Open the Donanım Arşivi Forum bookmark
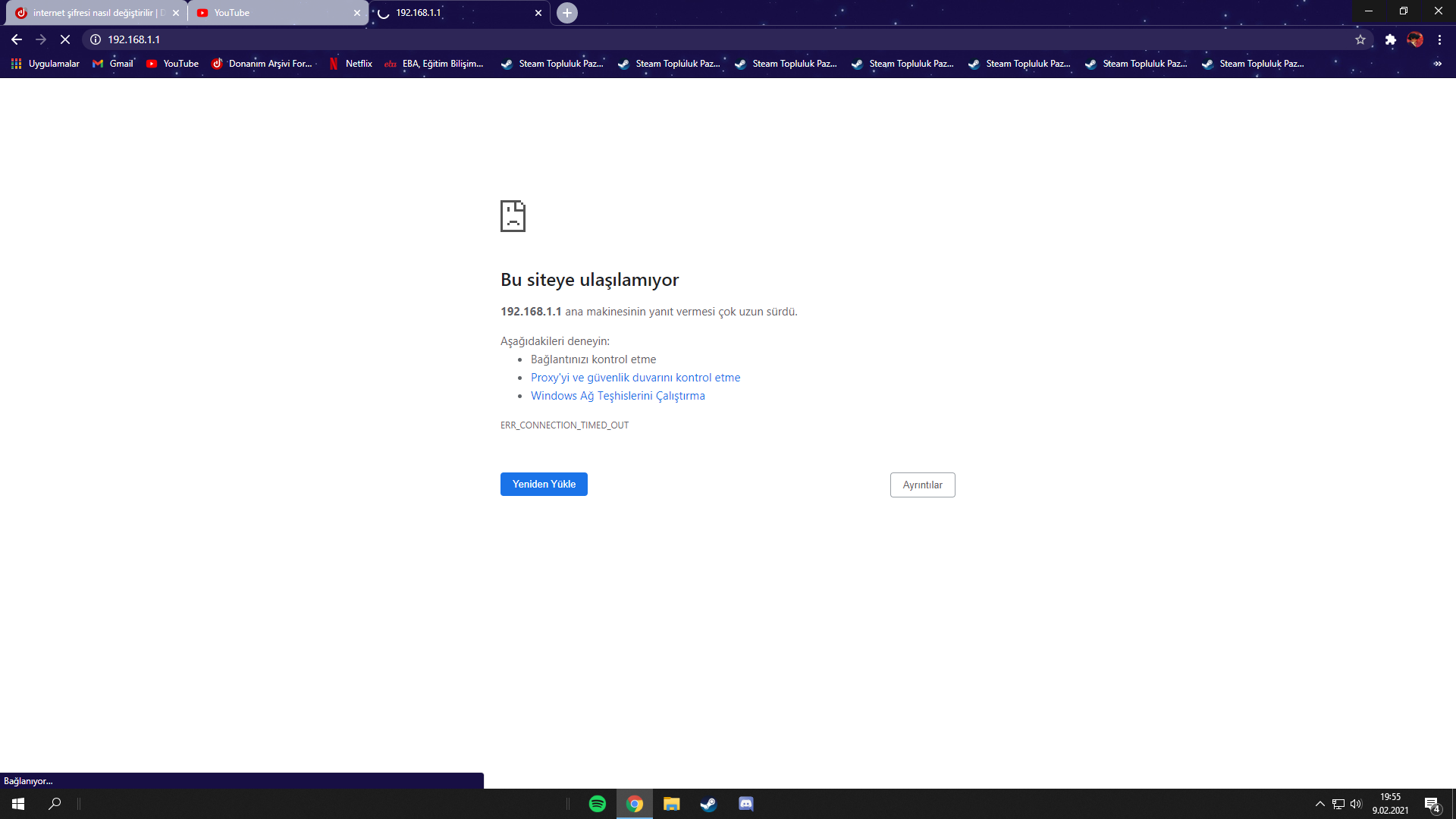This screenshot has height=819, width=1456. point(264,64)
